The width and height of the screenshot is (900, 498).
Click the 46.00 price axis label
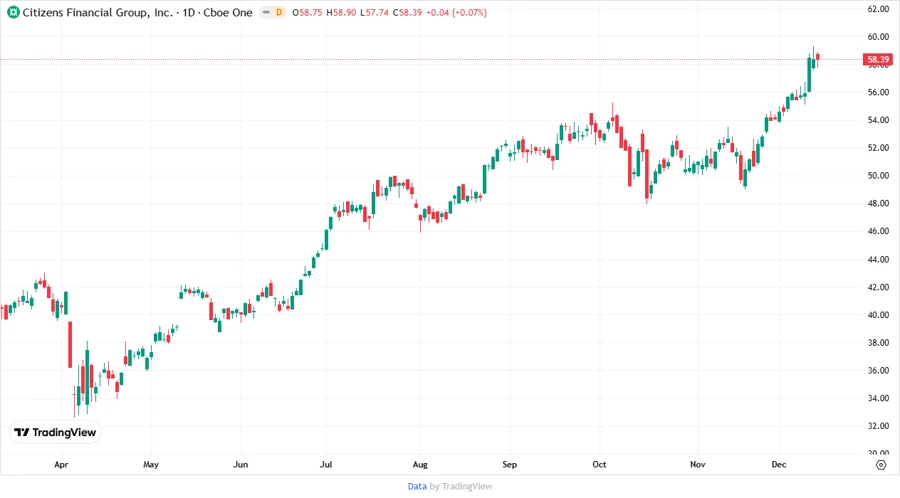click(878, 231)
